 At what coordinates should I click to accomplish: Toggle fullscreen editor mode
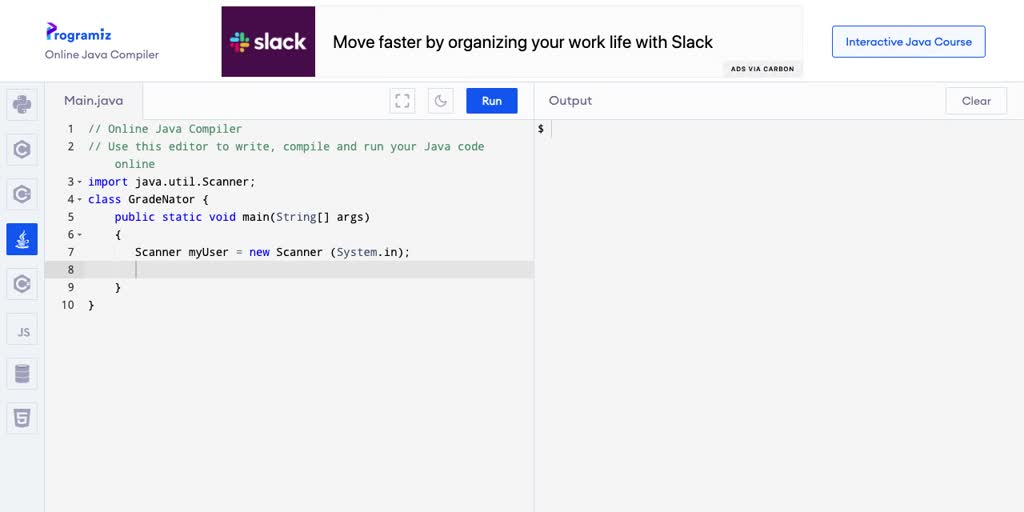[403, 101]
